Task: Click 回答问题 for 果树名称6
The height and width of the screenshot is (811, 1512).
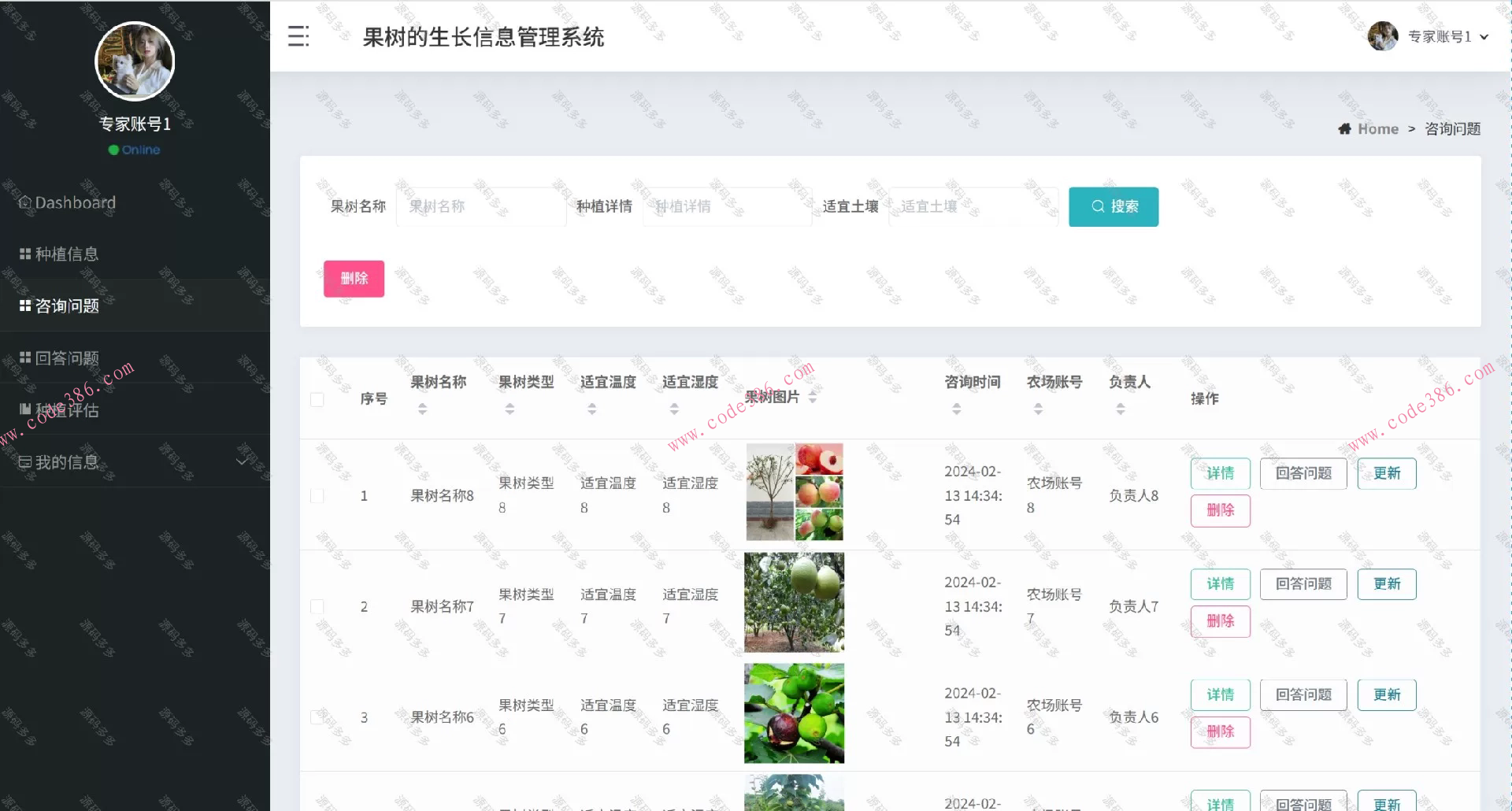Action: (x=1303, y=694)
